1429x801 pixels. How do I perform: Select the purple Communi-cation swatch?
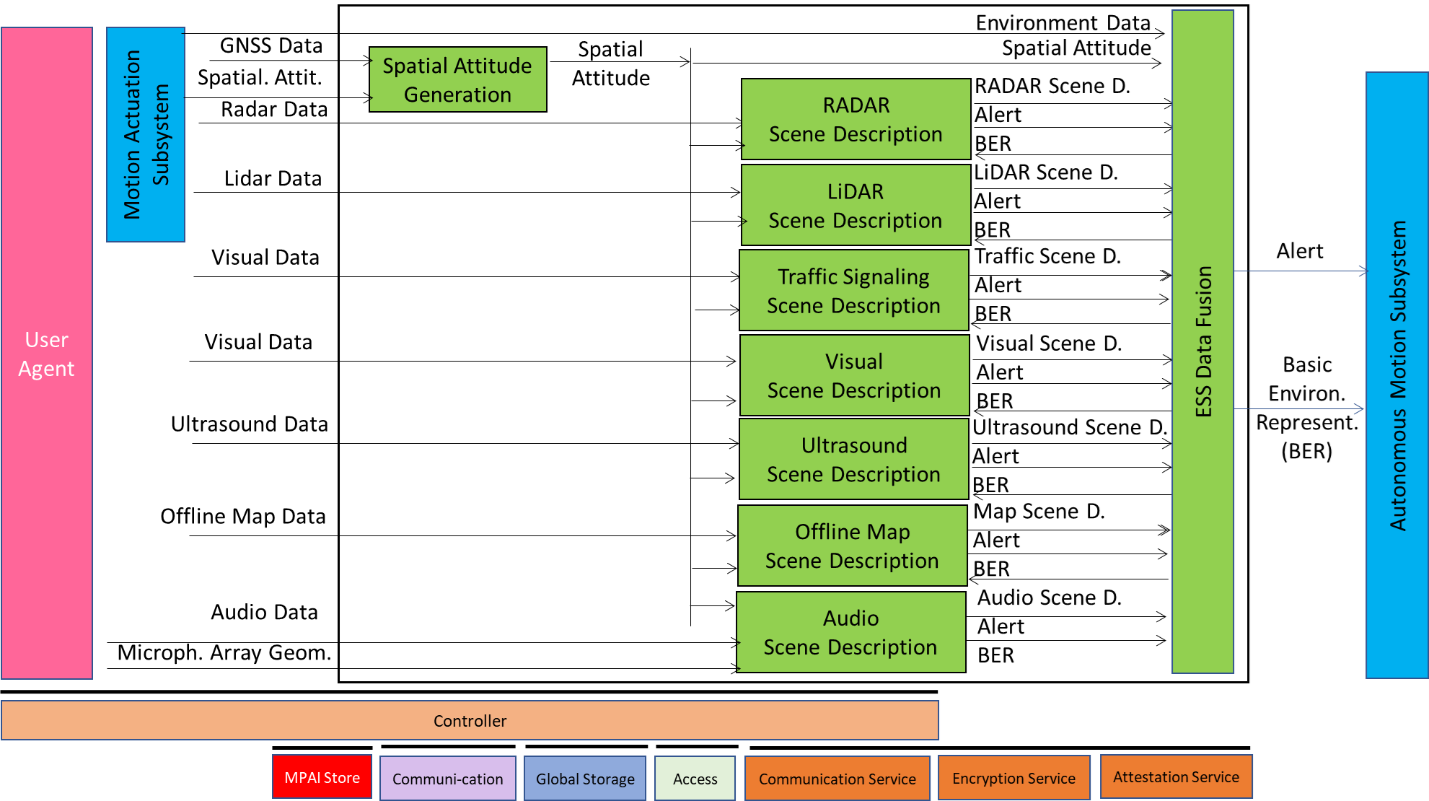click(x=447, y=777)
